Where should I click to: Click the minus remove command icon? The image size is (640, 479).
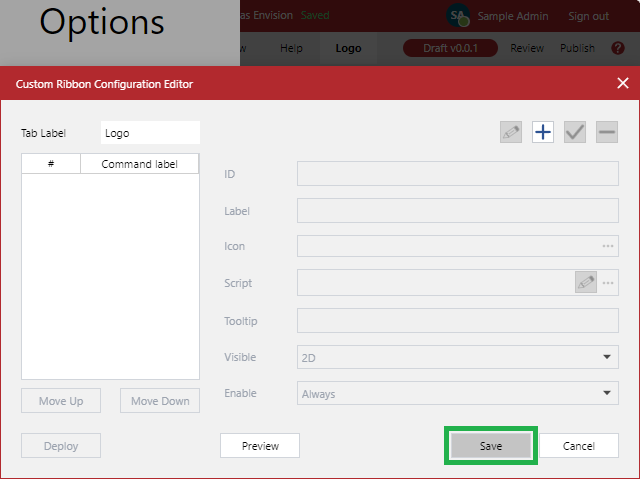click(x=607, y=132)
